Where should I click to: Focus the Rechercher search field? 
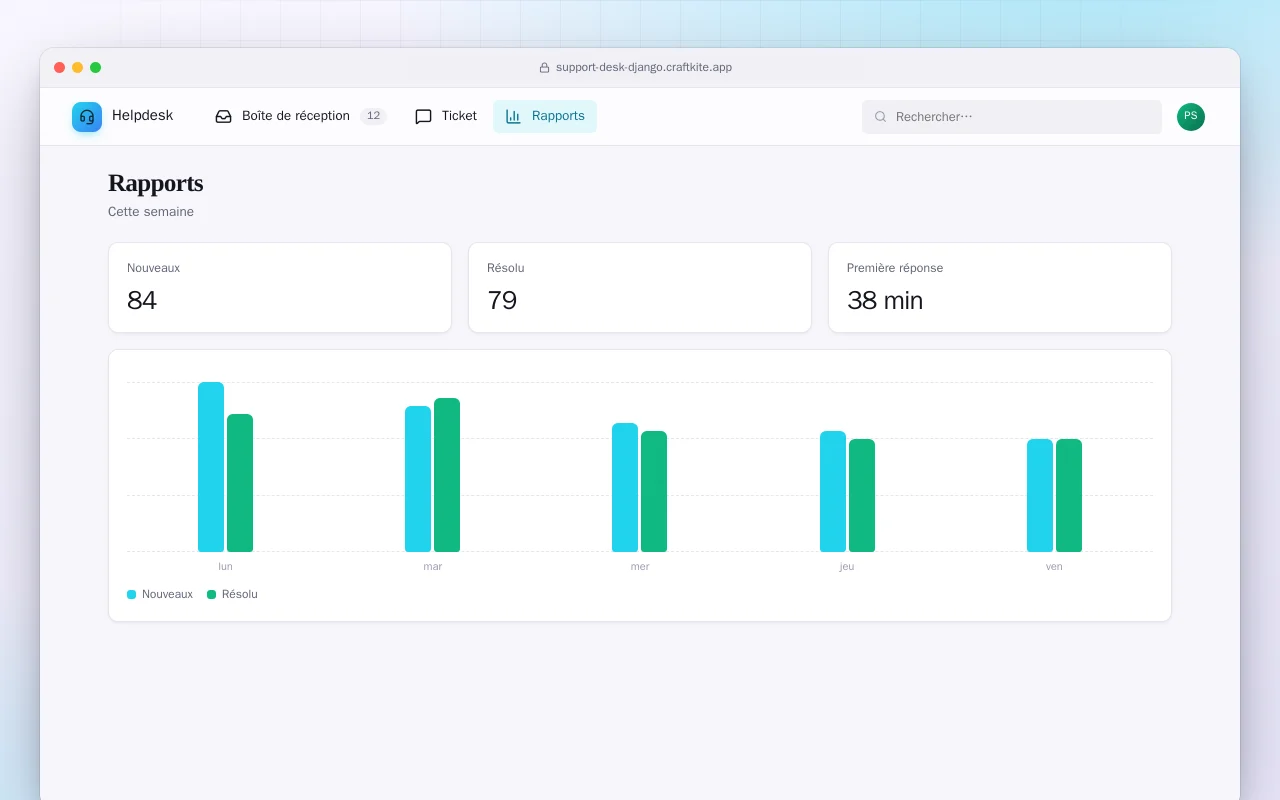click(1012, 117)
